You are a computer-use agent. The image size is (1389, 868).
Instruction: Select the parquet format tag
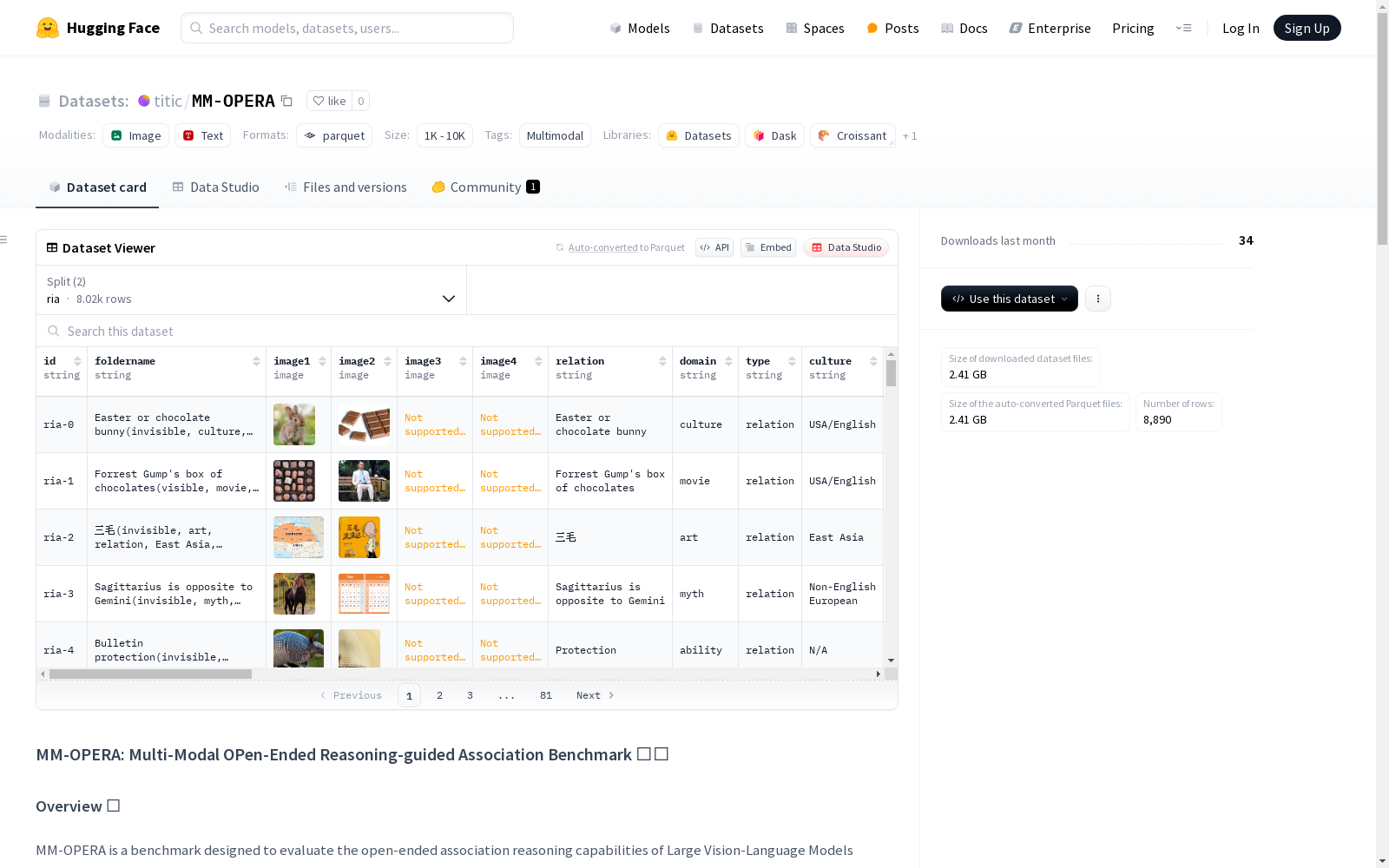coord(334,135)
